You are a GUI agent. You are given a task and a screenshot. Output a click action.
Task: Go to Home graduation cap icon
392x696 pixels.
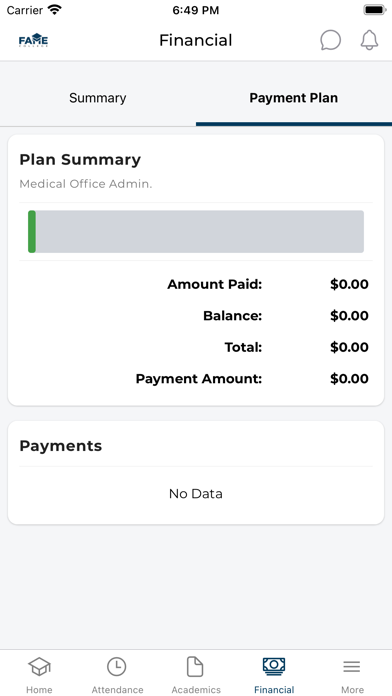coord(39,667)
